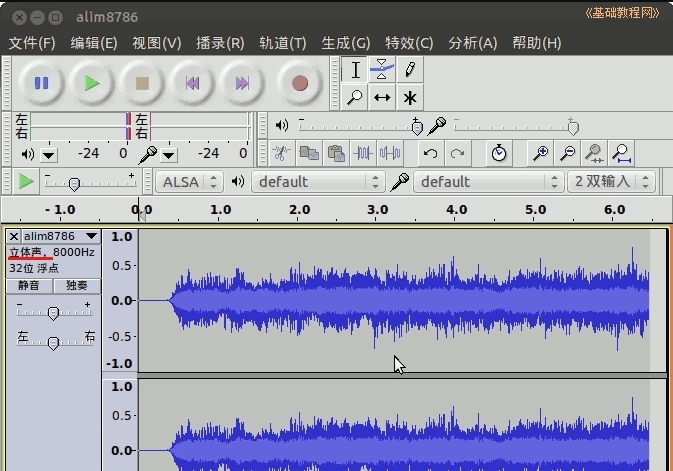The width and height of the screenshot is (673, 471).
Task: Click the Undo arrow icon
Action: pyautogui.click(x=430, y=153)
